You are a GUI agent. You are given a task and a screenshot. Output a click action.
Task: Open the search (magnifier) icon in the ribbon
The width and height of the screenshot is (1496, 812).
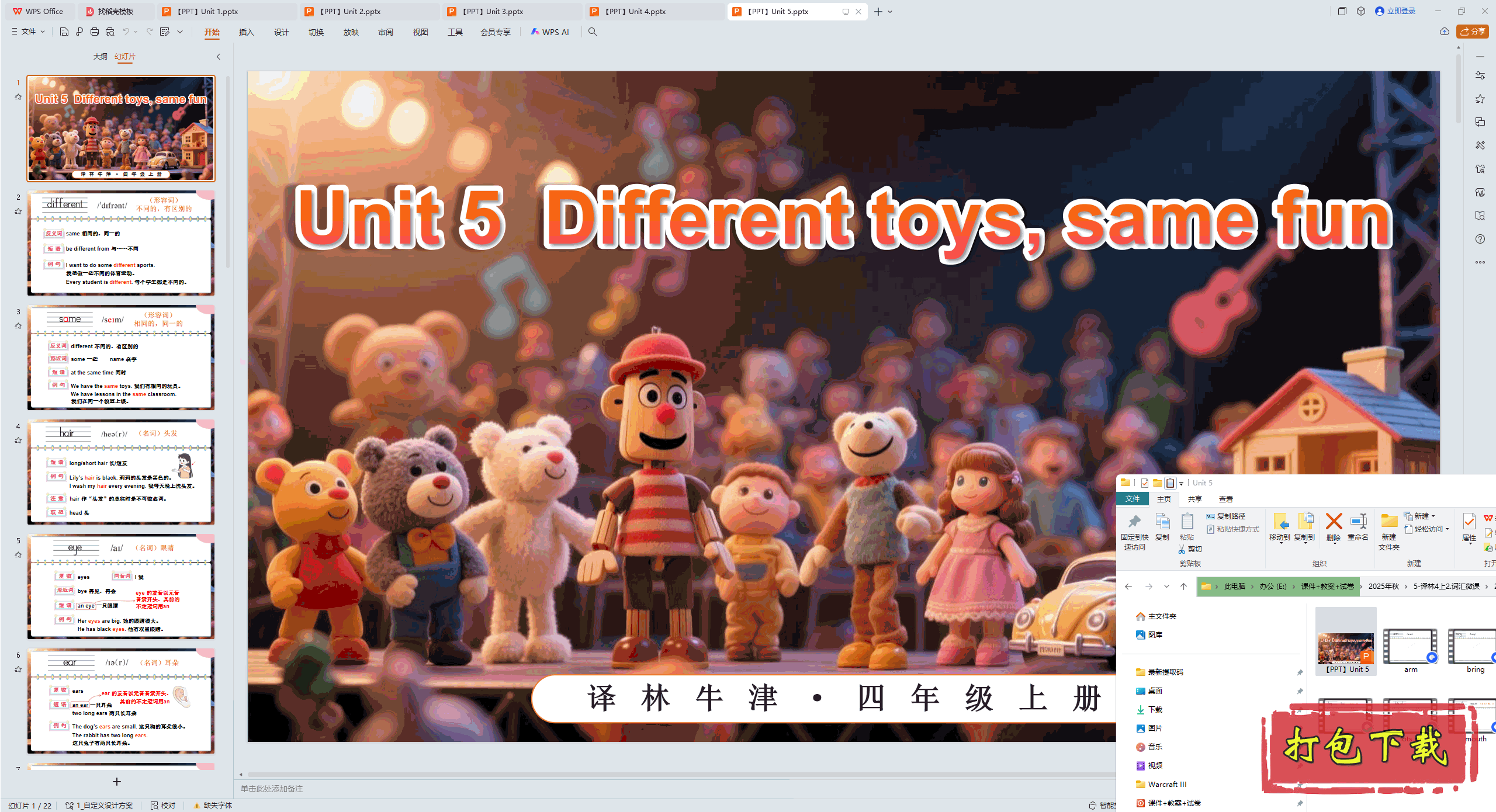pos(593,32)
